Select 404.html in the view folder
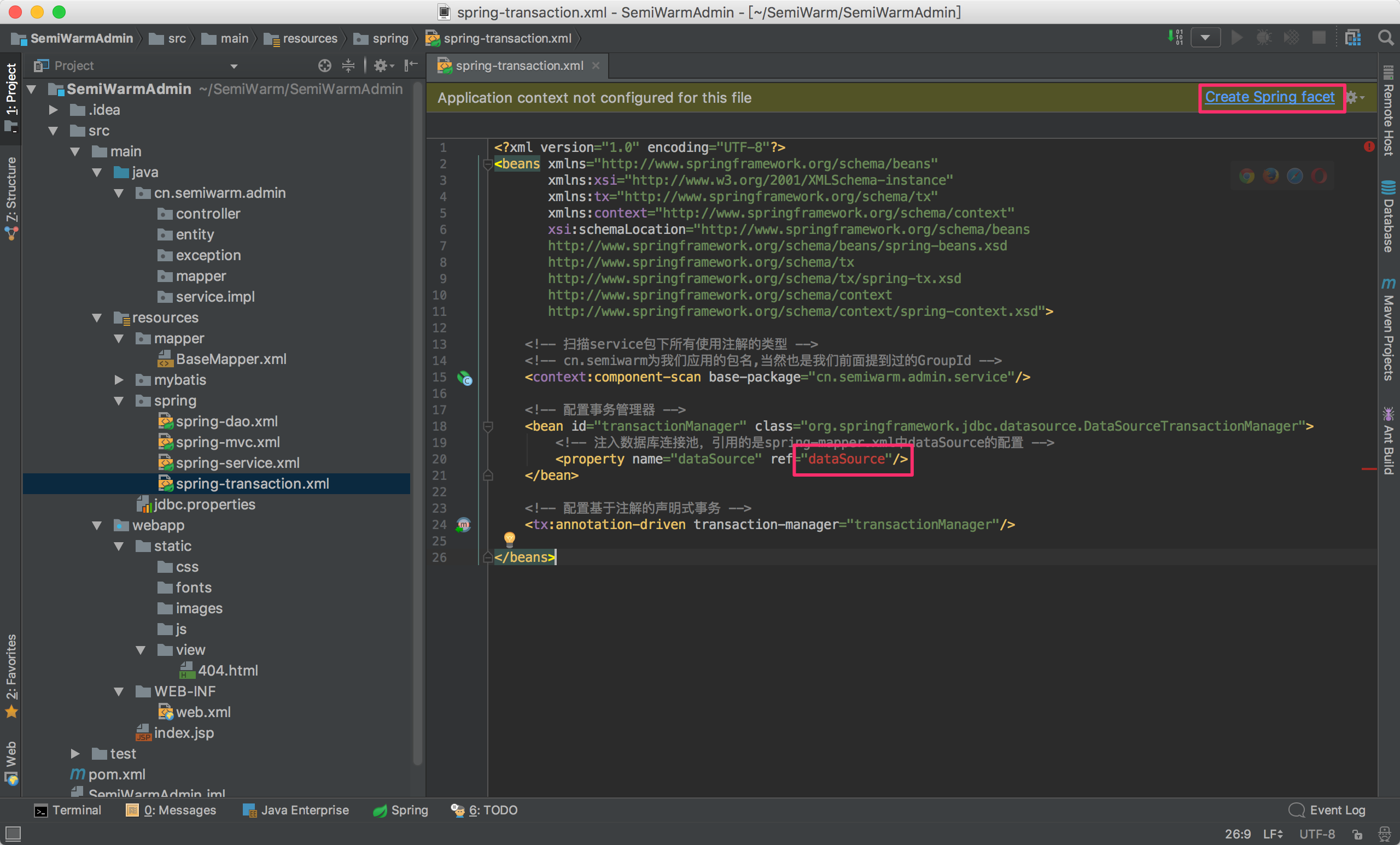This screenshot has width=1400, height=845. (219, 671)
